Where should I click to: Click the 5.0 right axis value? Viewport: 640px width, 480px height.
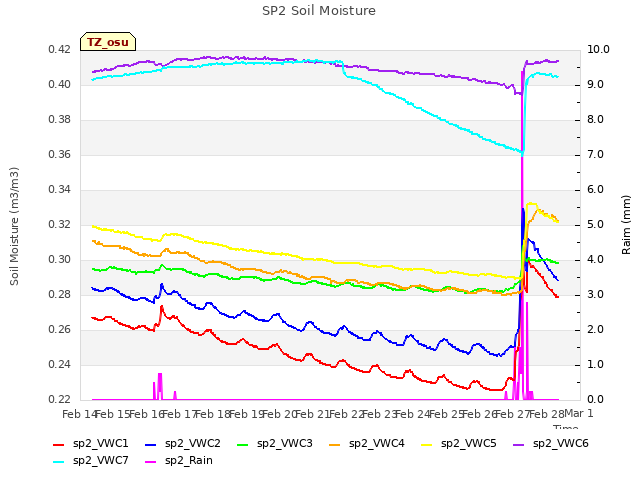(x=596, y=225)
